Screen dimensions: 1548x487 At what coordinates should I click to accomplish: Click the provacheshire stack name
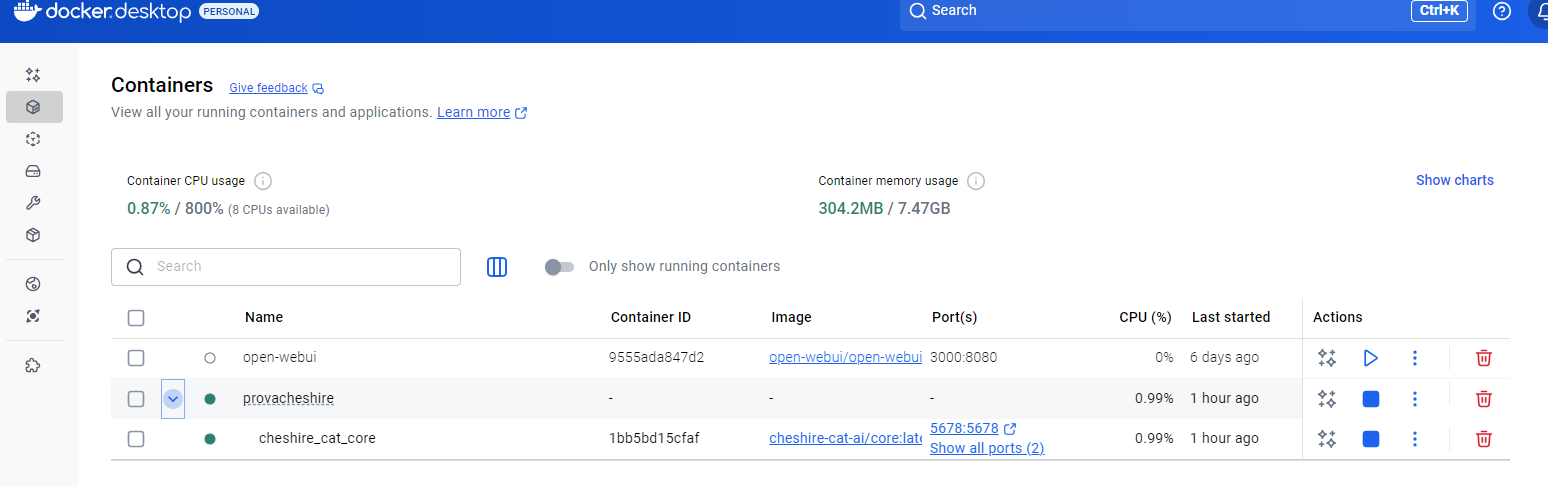click(288, 398)
